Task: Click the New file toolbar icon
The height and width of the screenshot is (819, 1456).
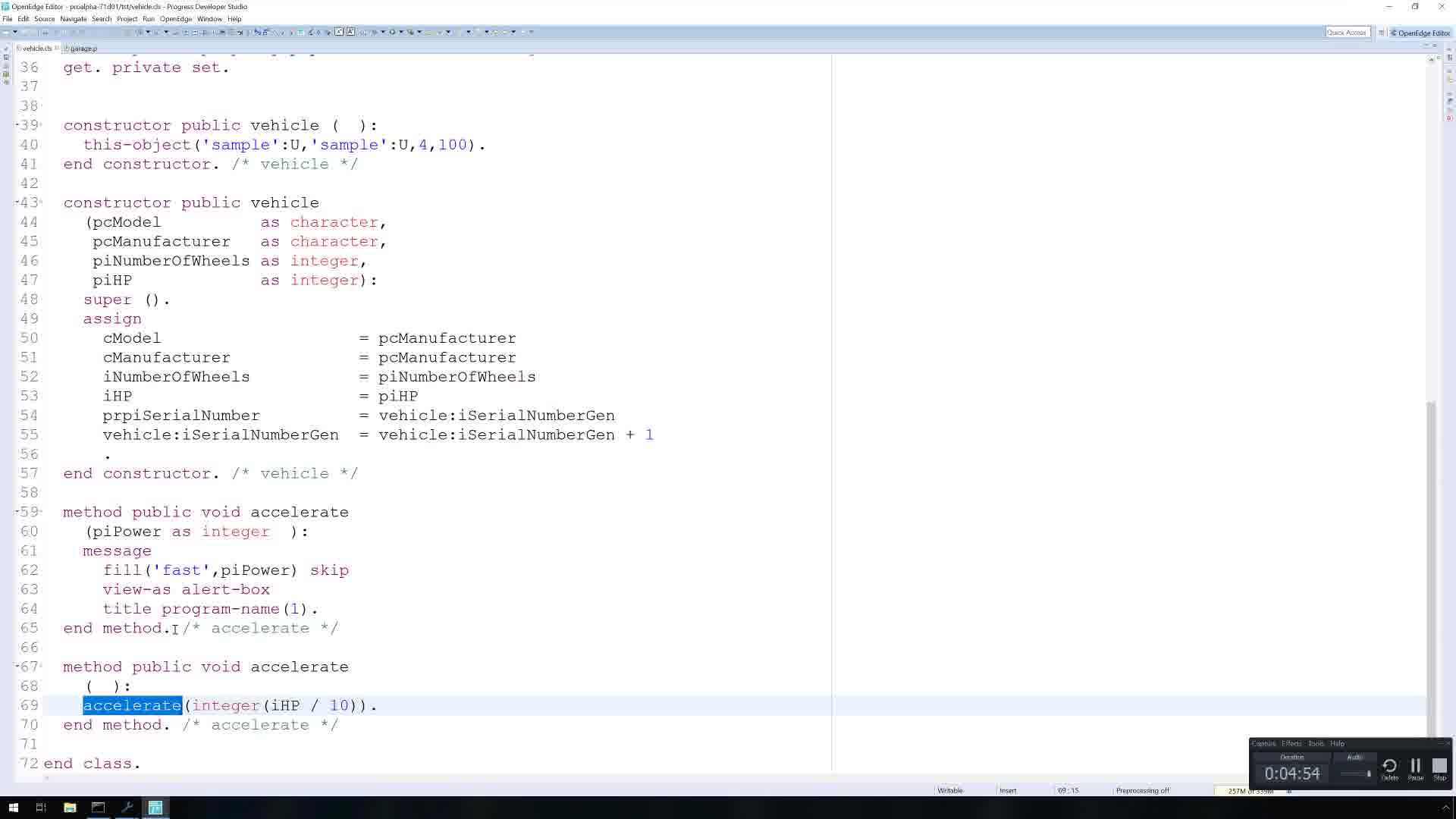Action: pos(6,32)
